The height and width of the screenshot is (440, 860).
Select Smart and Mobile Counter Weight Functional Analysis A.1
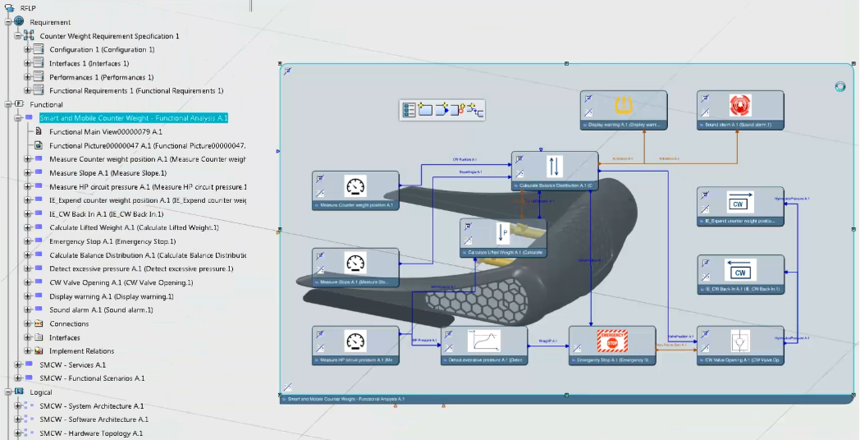pyautogui.click(x=133, y=118)
